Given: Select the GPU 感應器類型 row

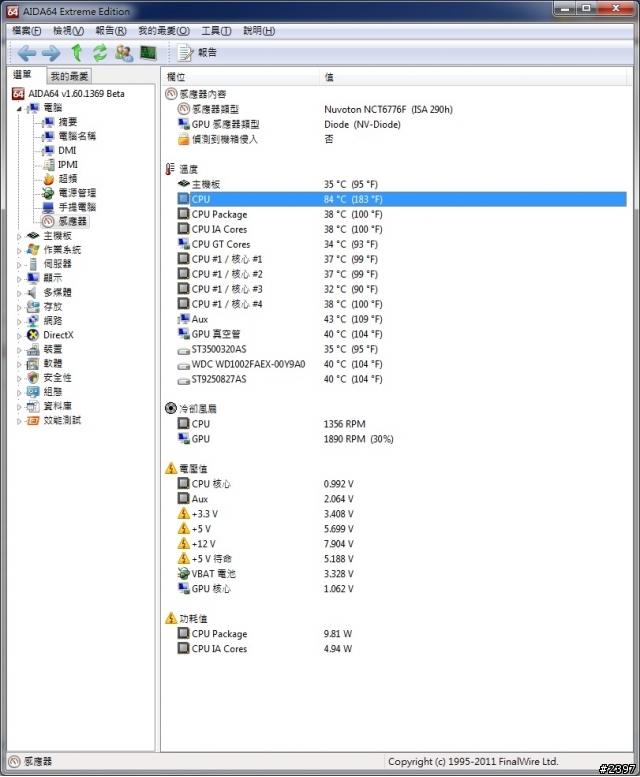Looking at the screenshot, I should [x=402, y=124].
